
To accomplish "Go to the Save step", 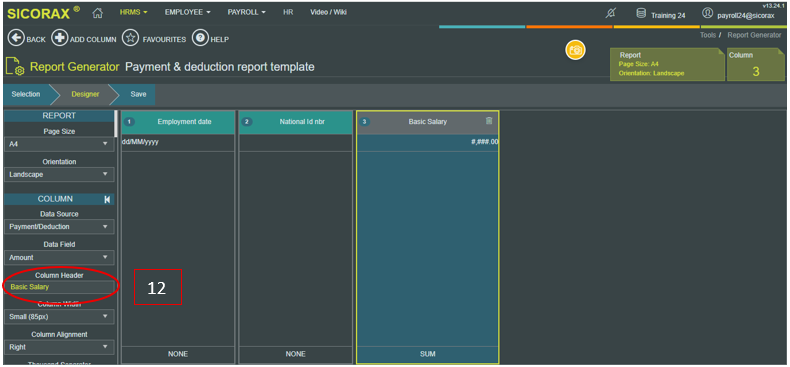I will tap(138, 94).
